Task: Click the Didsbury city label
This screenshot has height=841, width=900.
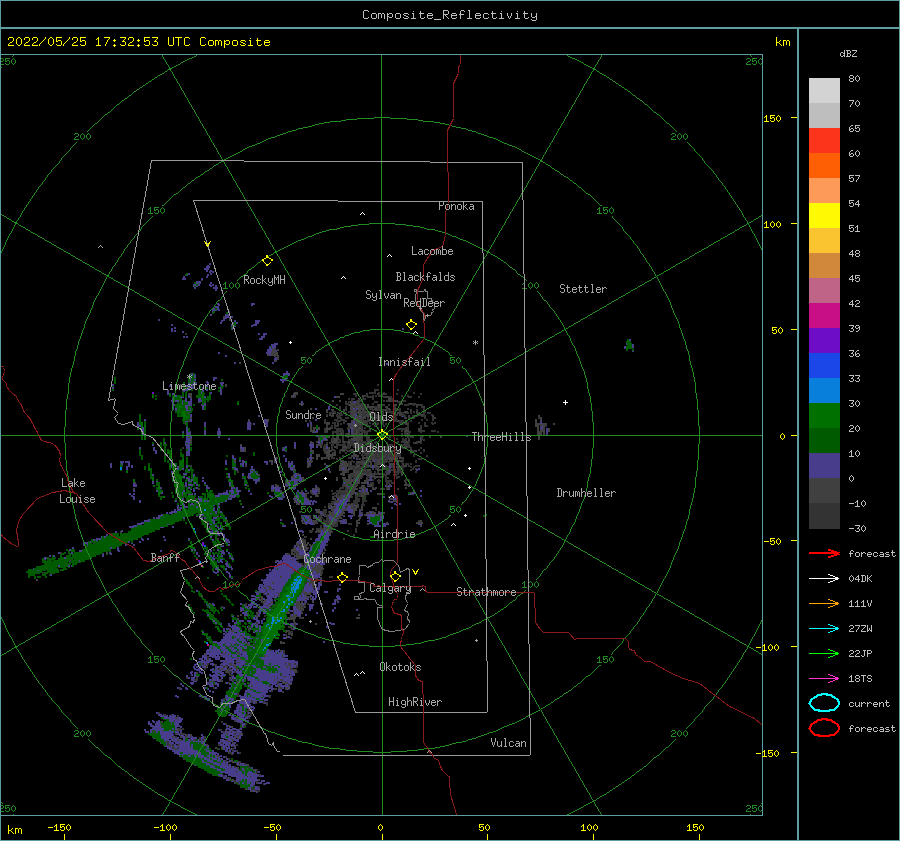Action: tap(377, 448)
